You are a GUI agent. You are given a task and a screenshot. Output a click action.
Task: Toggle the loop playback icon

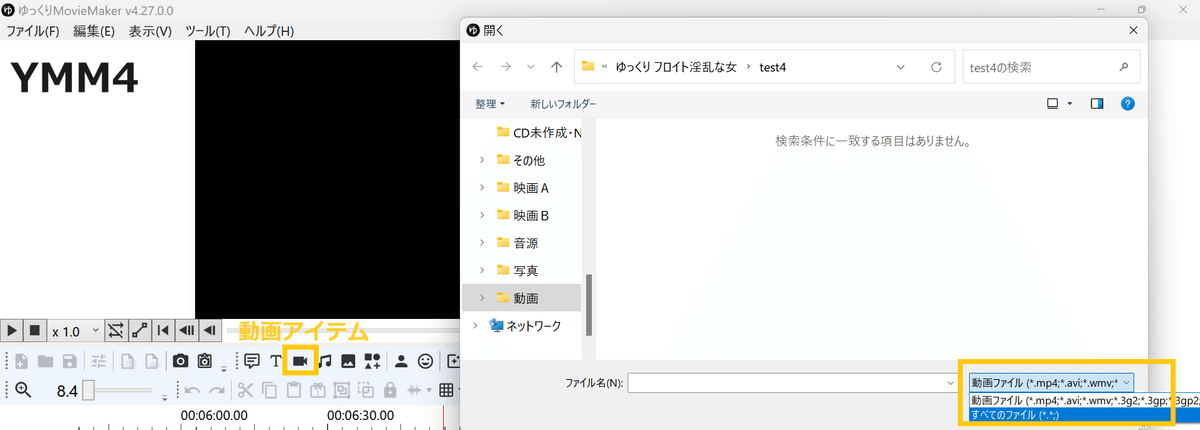coord(115,330)
